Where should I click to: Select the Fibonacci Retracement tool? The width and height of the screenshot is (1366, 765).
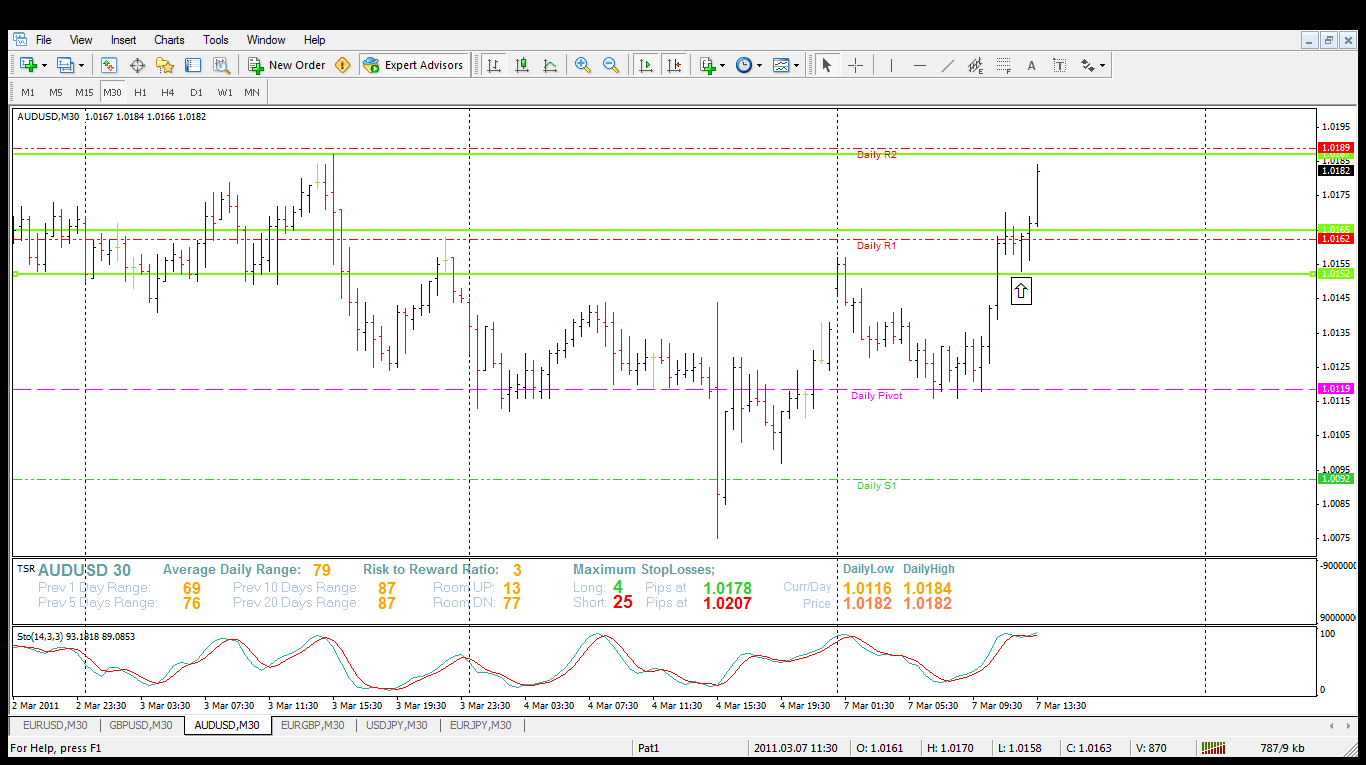(x=1004, y=65)
